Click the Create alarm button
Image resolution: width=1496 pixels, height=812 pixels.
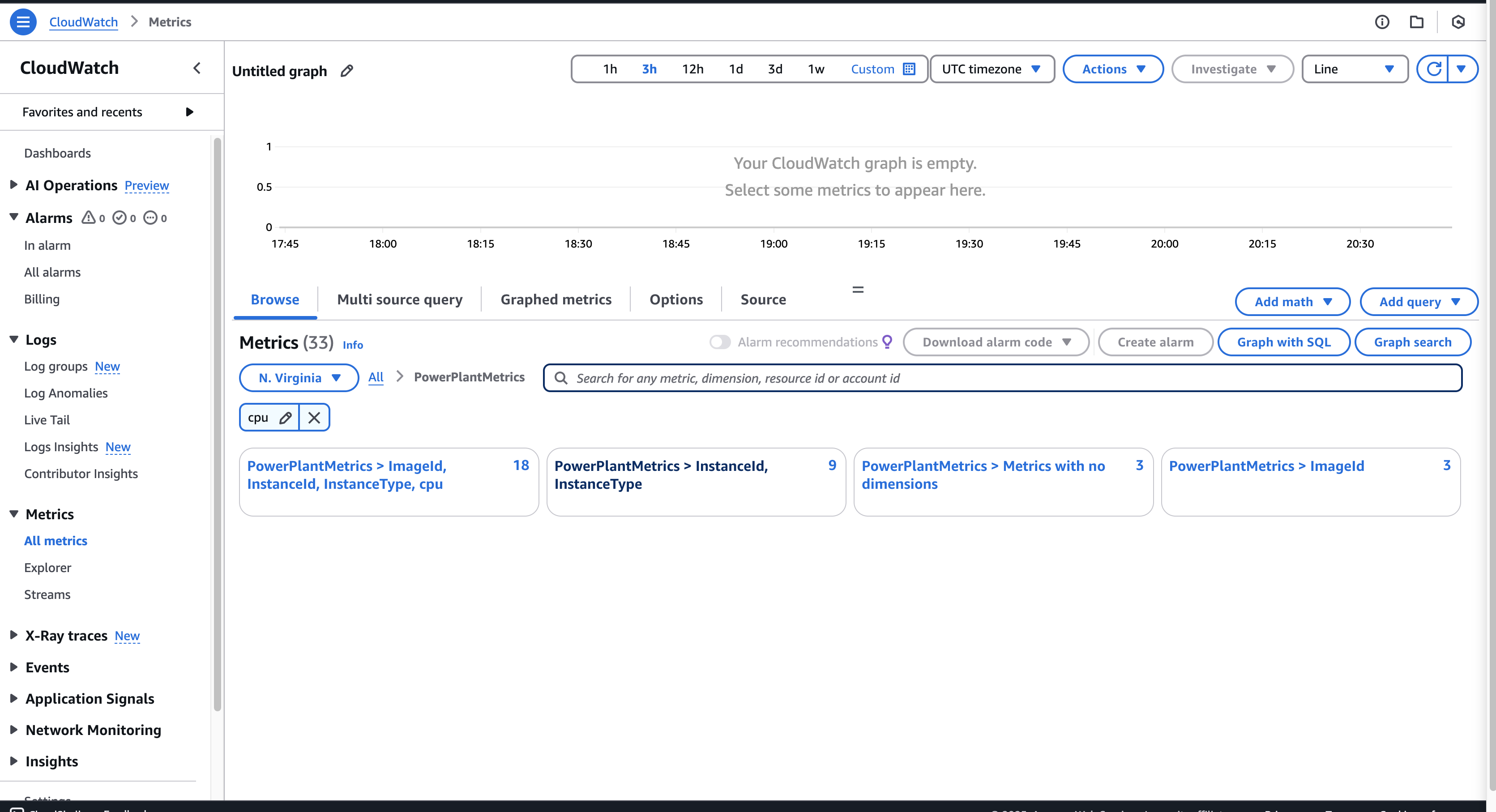click(1156, 342)
